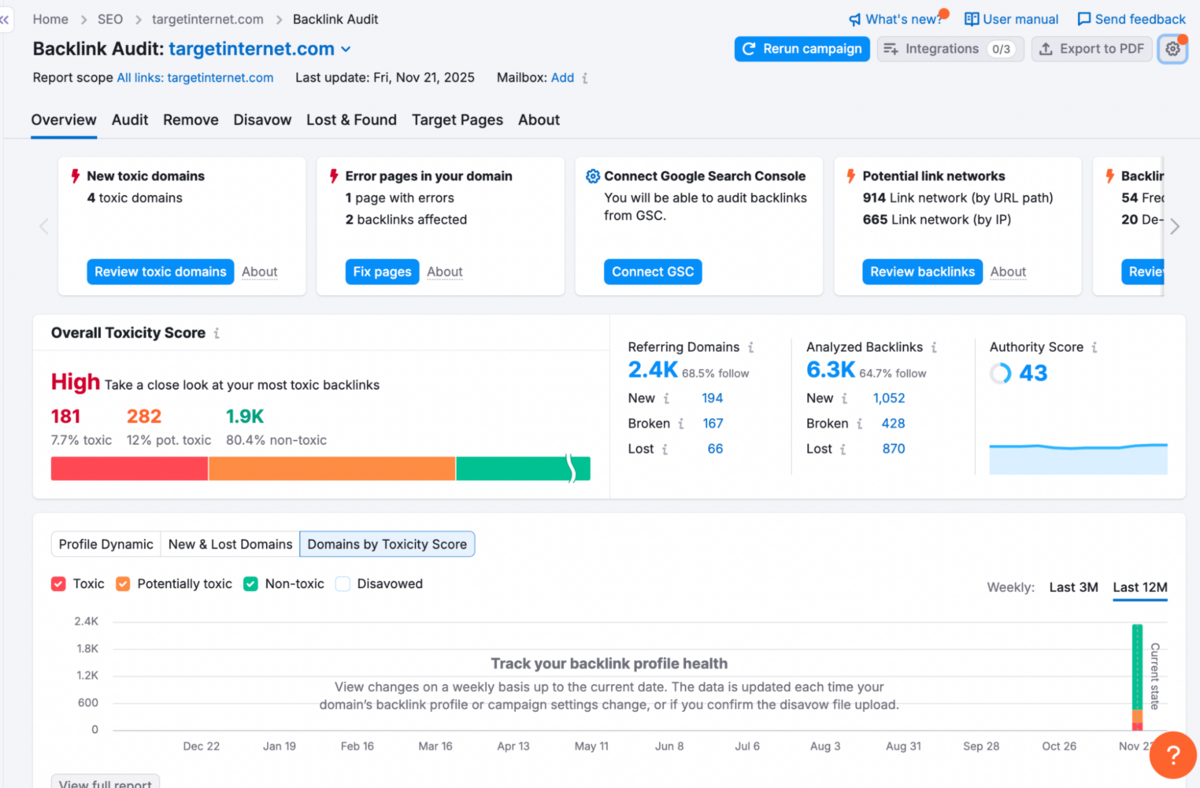Click the User manual book icon

point(971,19)
